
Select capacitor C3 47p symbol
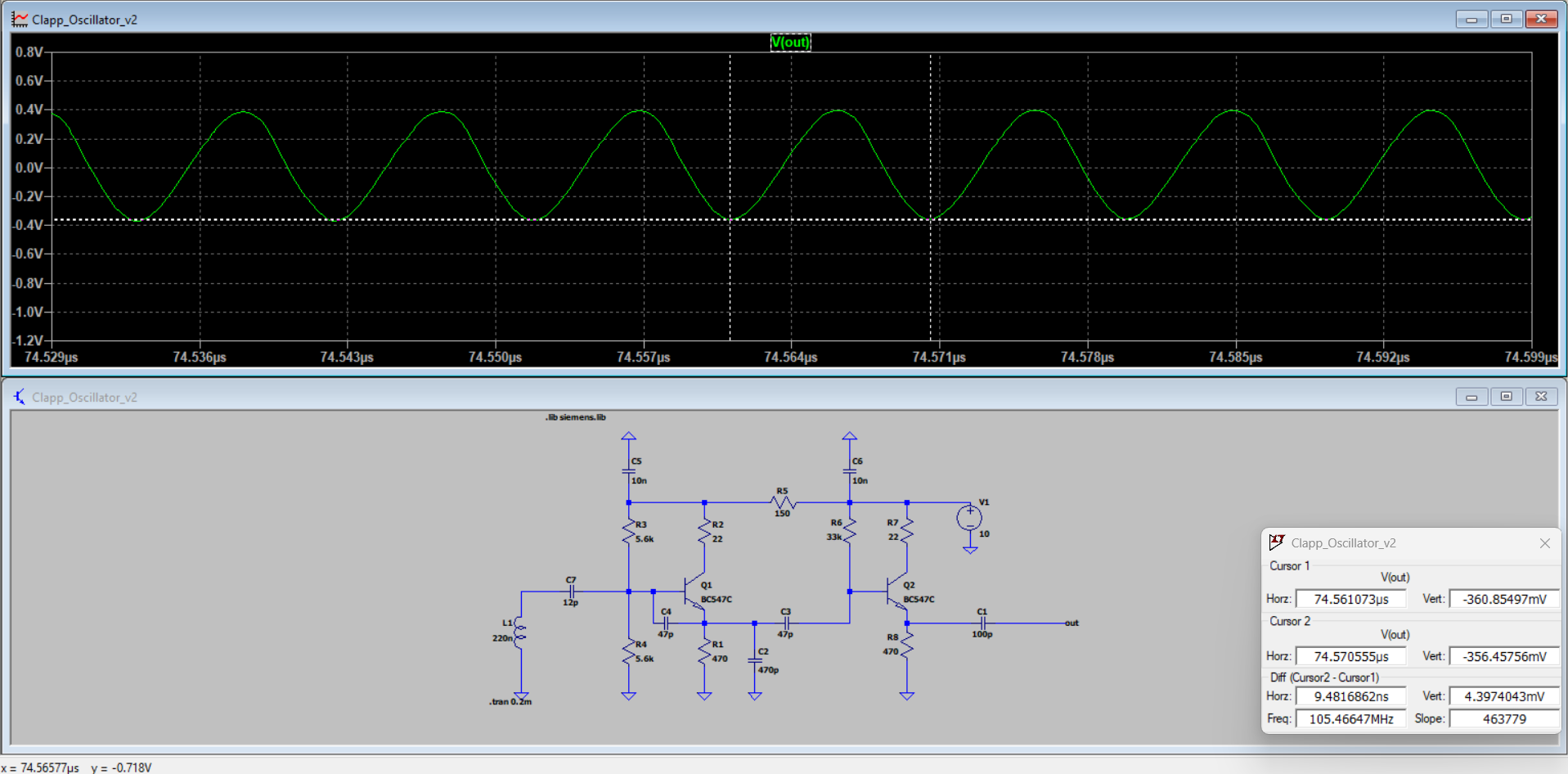coord(786,623)
